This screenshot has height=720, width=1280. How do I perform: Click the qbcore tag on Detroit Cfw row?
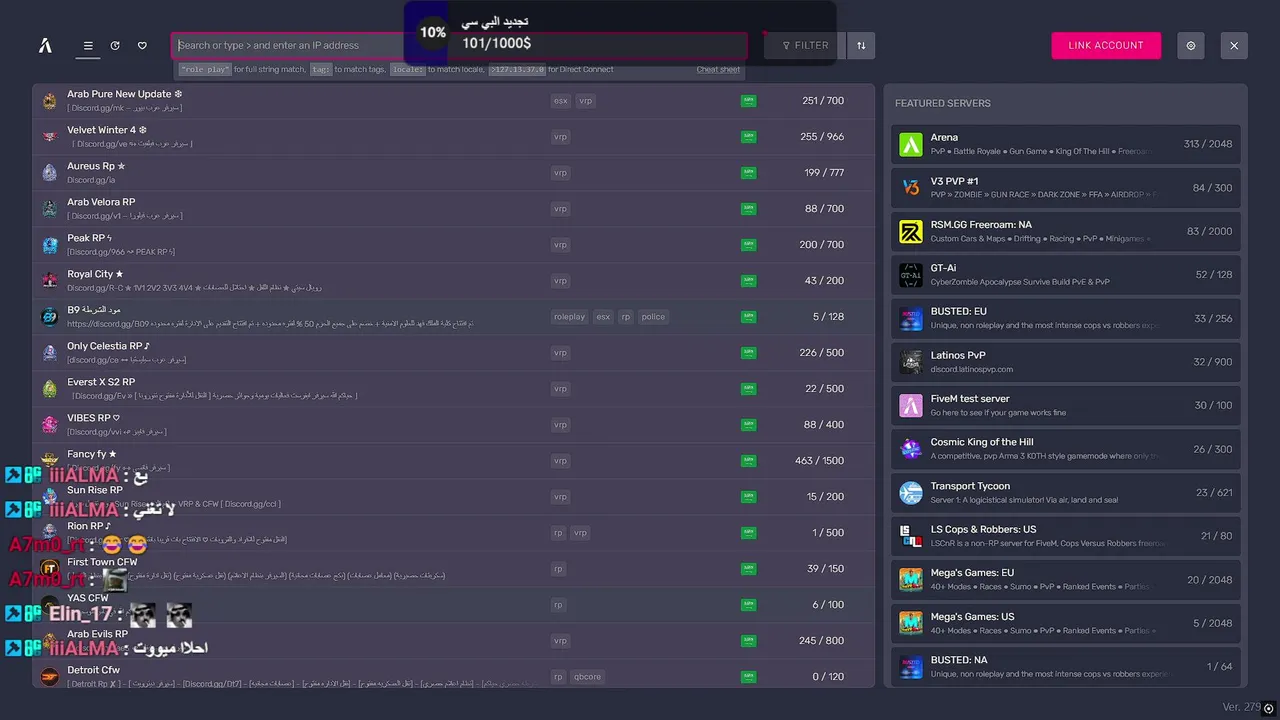pyautogui.click(x=587, y=677)
